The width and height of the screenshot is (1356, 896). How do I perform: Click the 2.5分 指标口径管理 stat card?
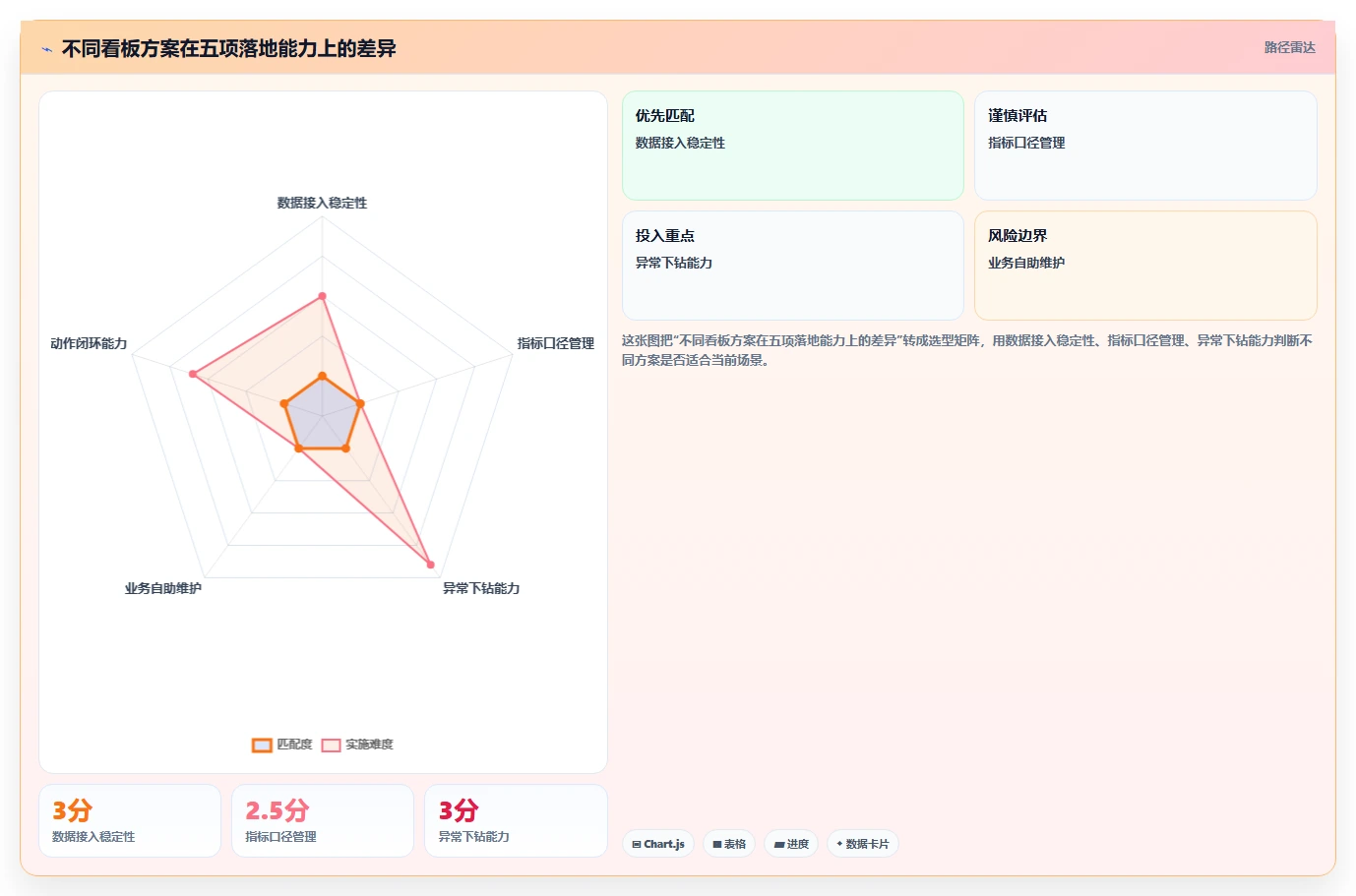(x=323, y=820)
